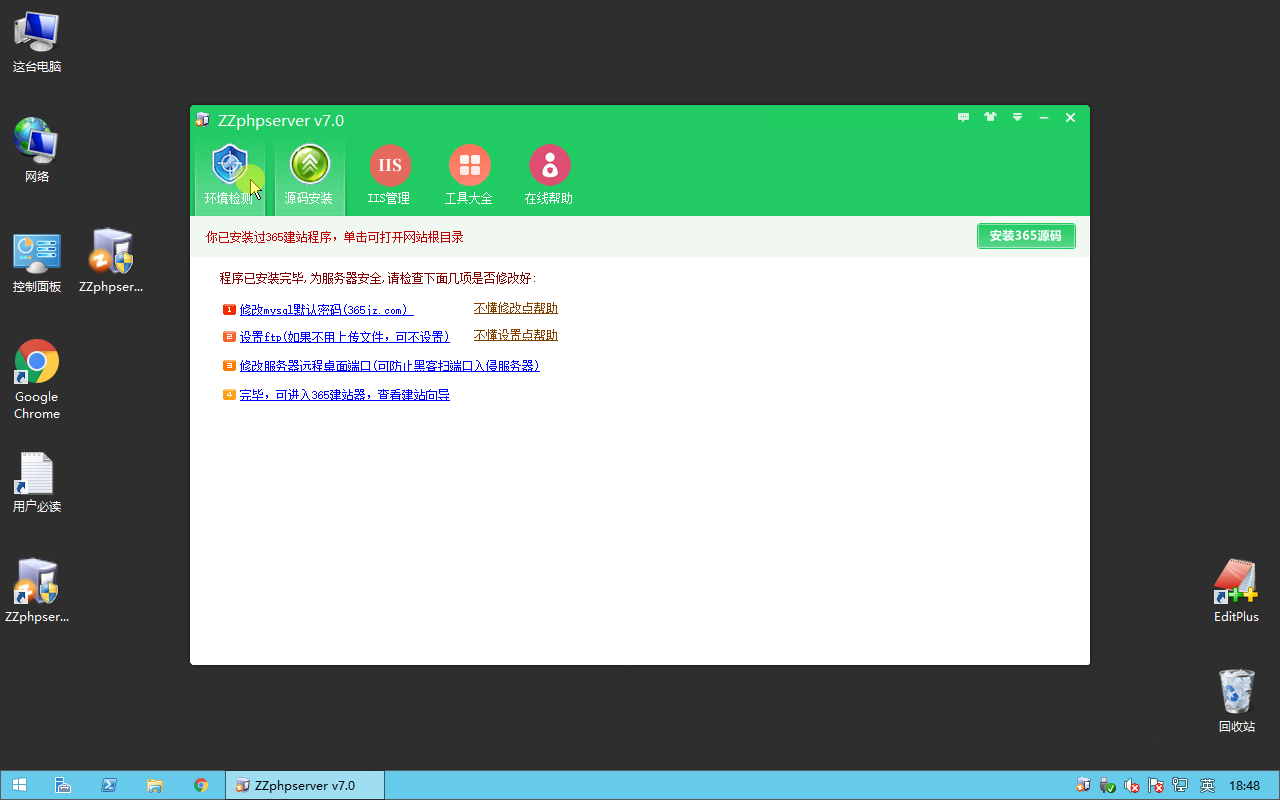1280x800 pixels.
Task: Switch input language via 英 indicator
Action: (x=1207, y=785)
